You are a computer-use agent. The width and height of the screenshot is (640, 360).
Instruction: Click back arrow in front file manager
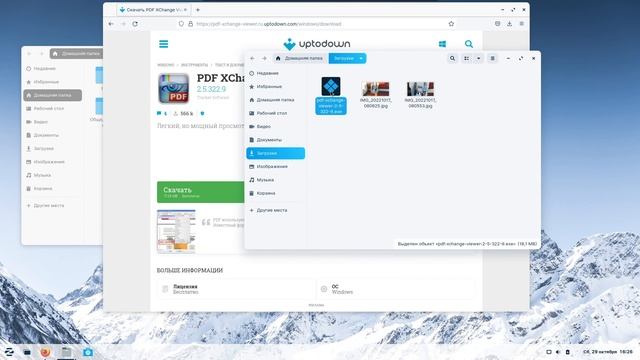[252, 58]
